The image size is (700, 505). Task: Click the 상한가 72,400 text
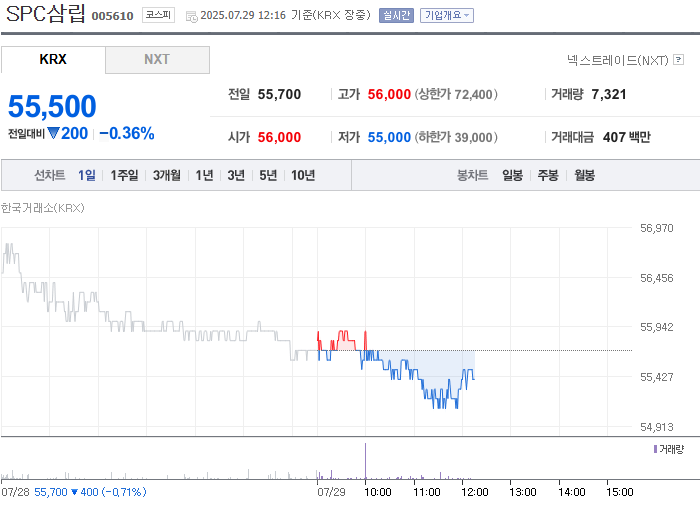click(456, 94)
